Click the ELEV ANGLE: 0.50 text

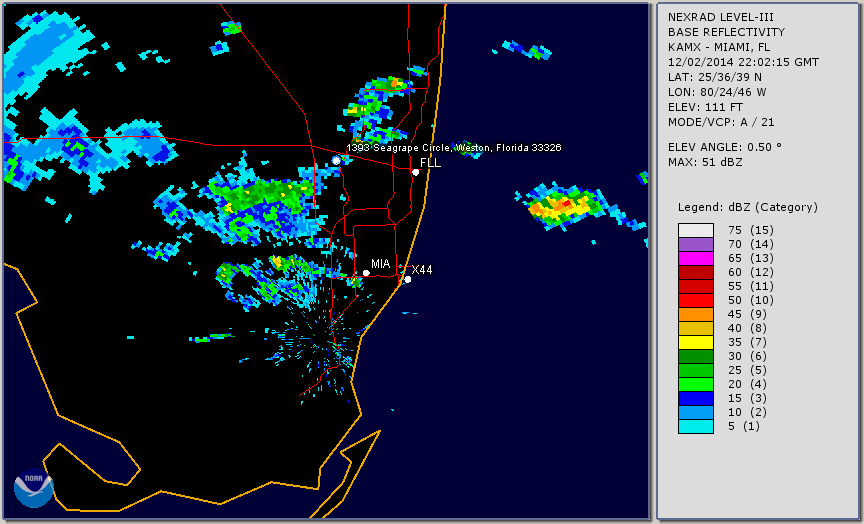coord(725,147)
